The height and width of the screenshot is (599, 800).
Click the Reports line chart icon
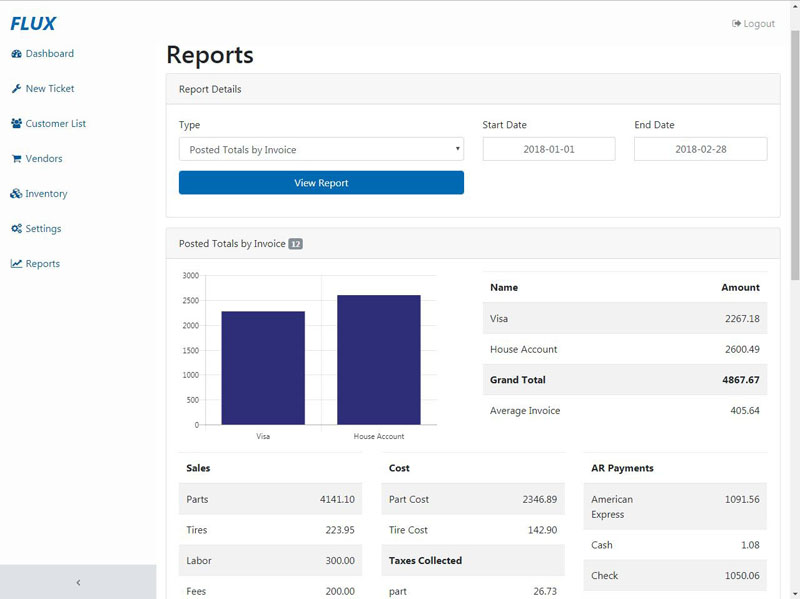pos(16,264)
